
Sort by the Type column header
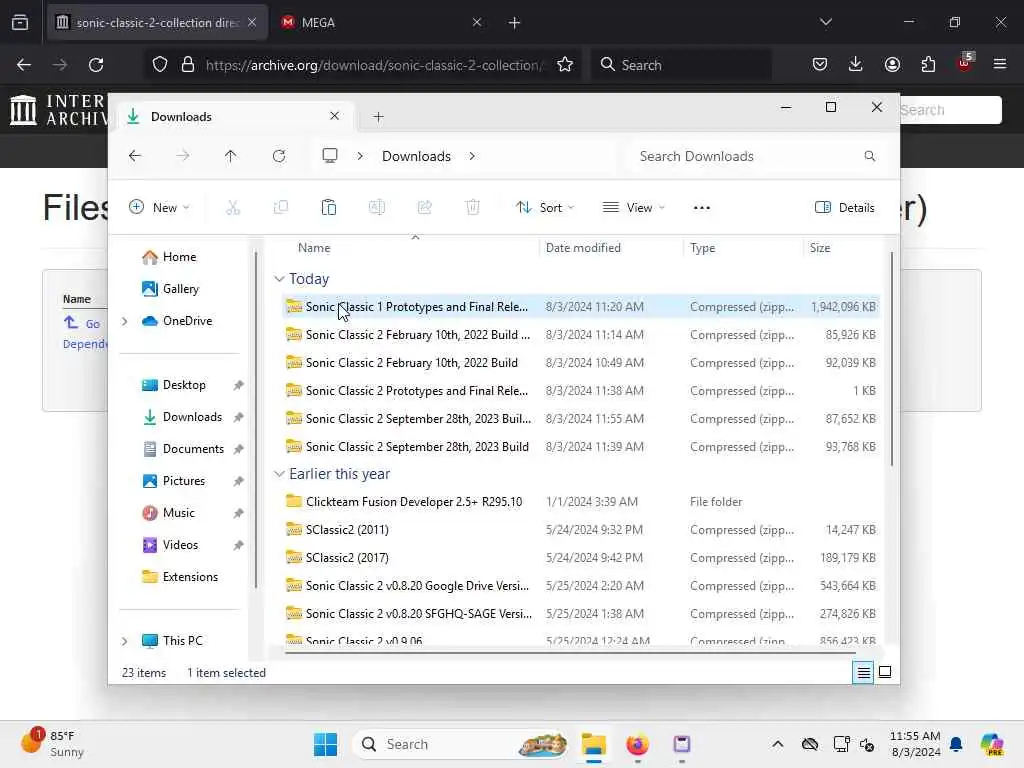coord(703,248)
